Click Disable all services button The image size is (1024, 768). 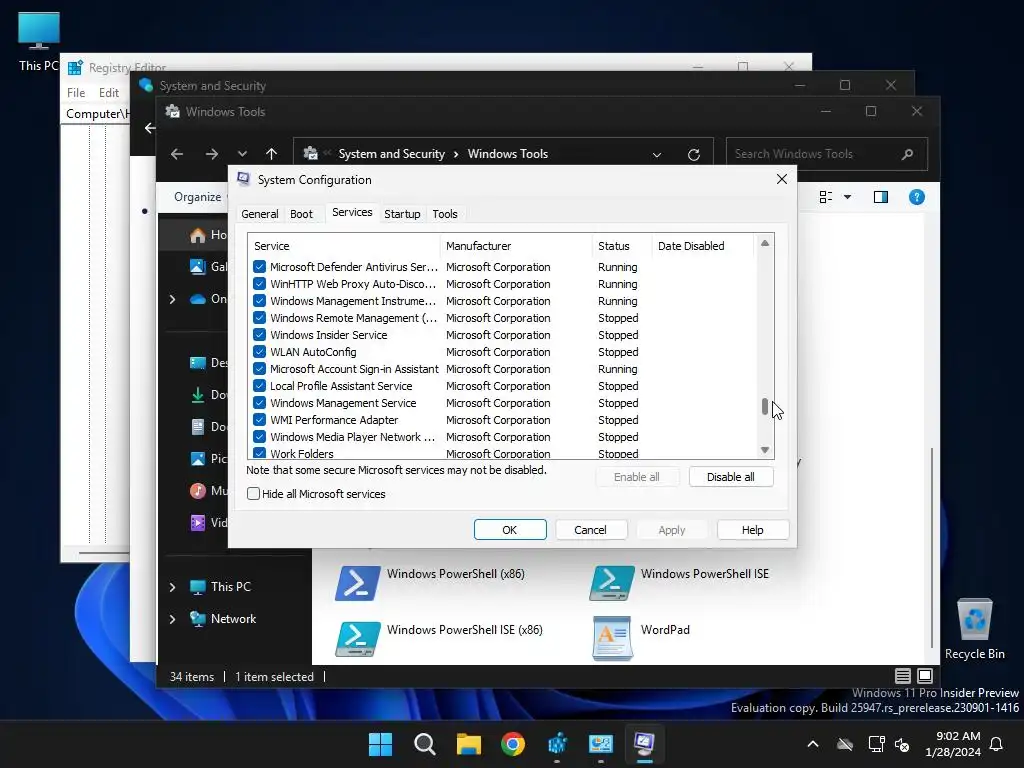click(731, 477)
